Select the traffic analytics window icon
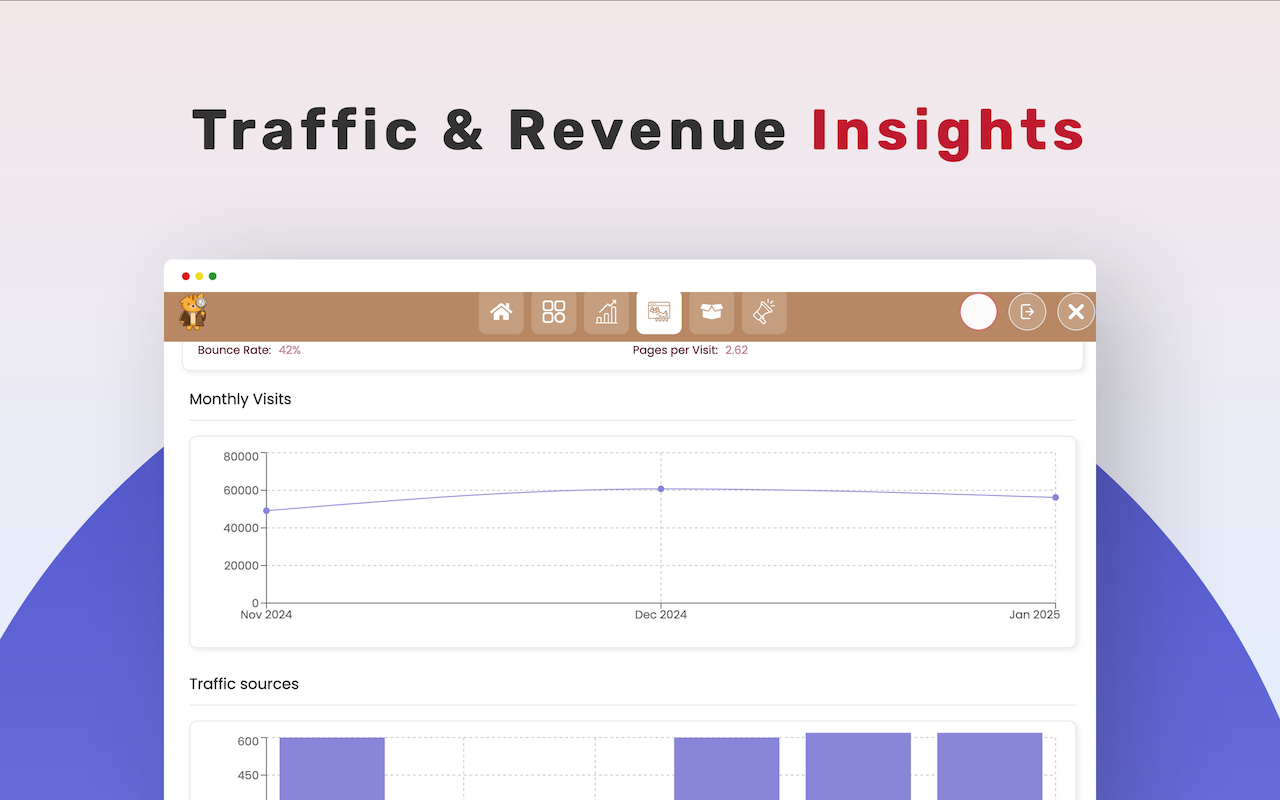This screenshot has height=800, width=1280. click(x=659, y=312)
